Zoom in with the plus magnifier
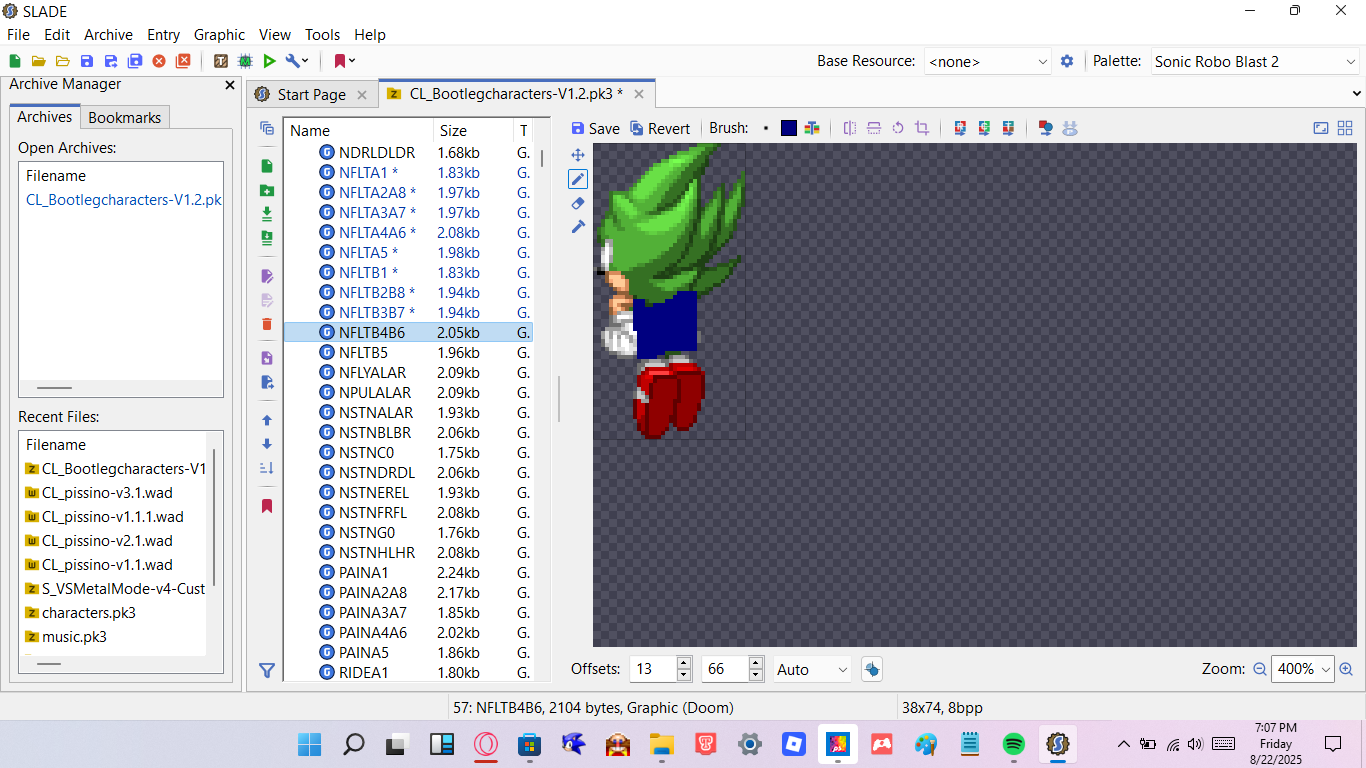The width and height of the screenshot is (1366, 768). point(1346,669)
